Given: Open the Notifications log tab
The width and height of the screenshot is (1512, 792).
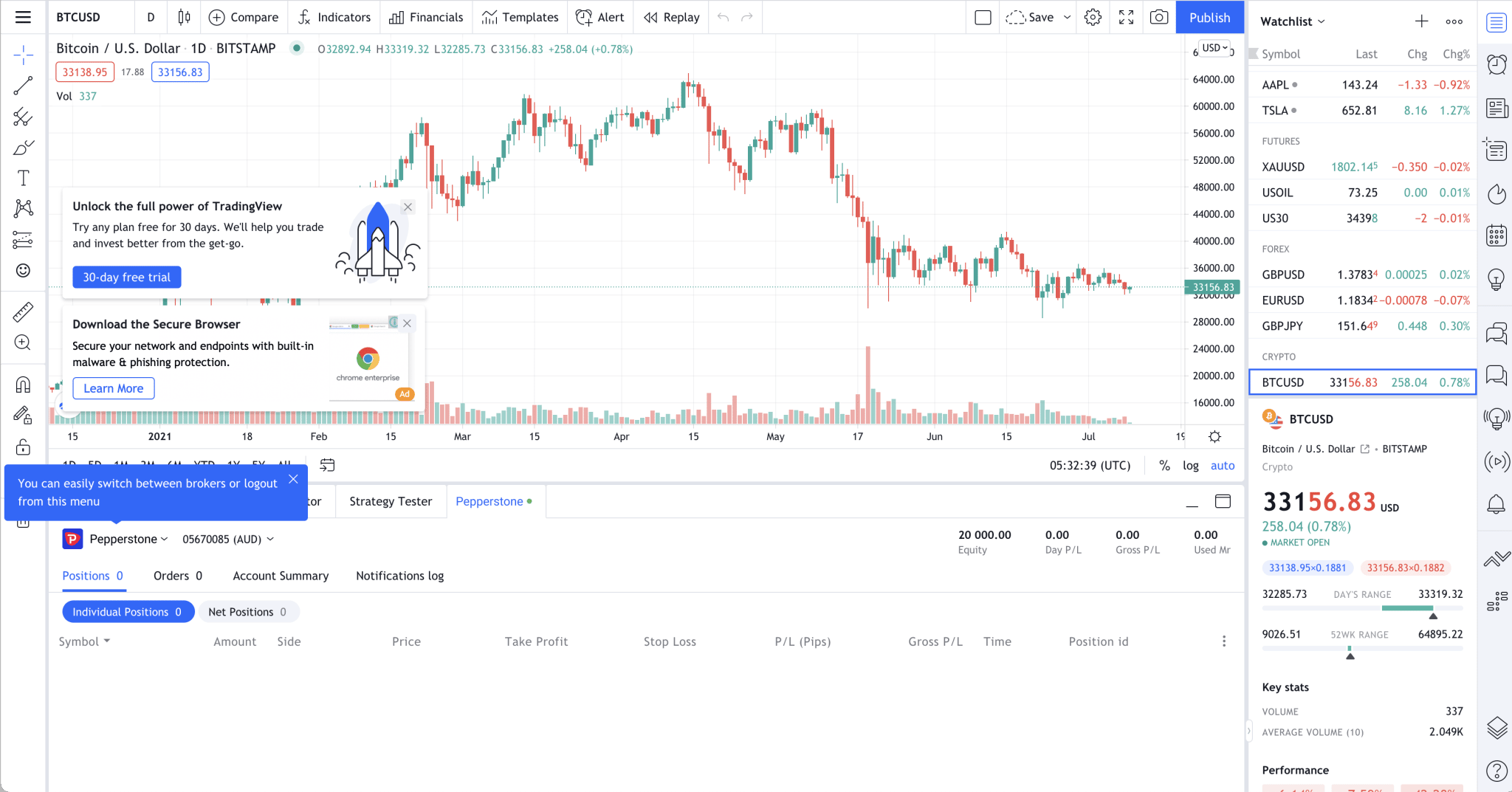Looking at the screenshot, I should tap(399, 576).
